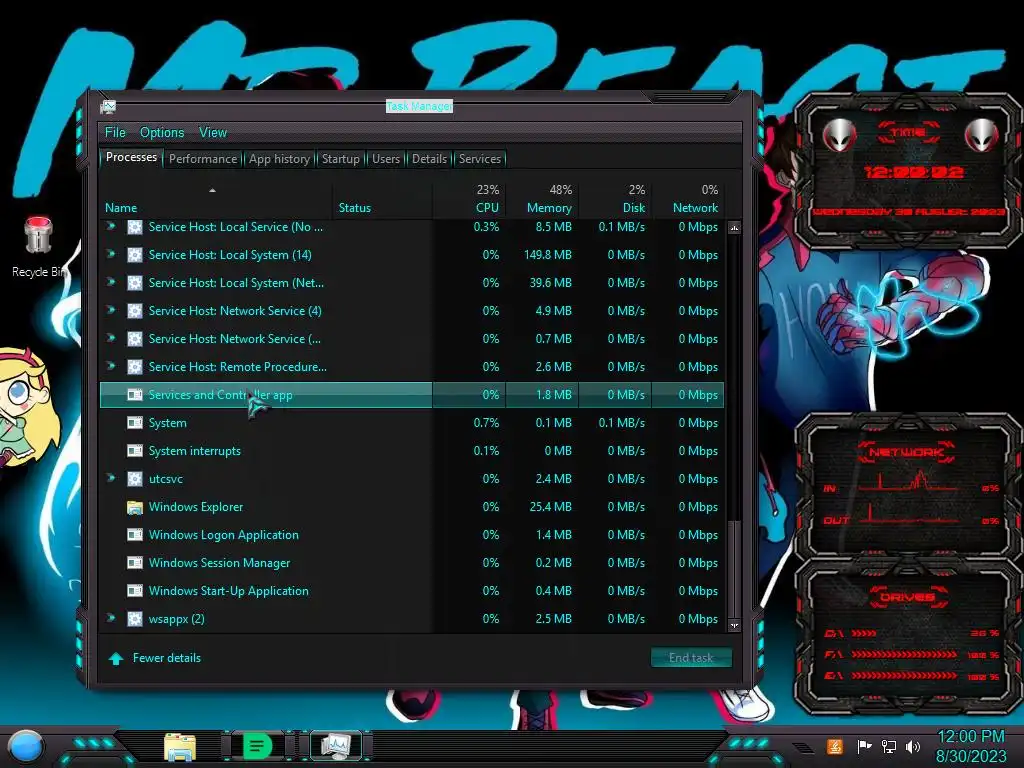
Task: Switch to the Services tab
Action: [480, 159]
